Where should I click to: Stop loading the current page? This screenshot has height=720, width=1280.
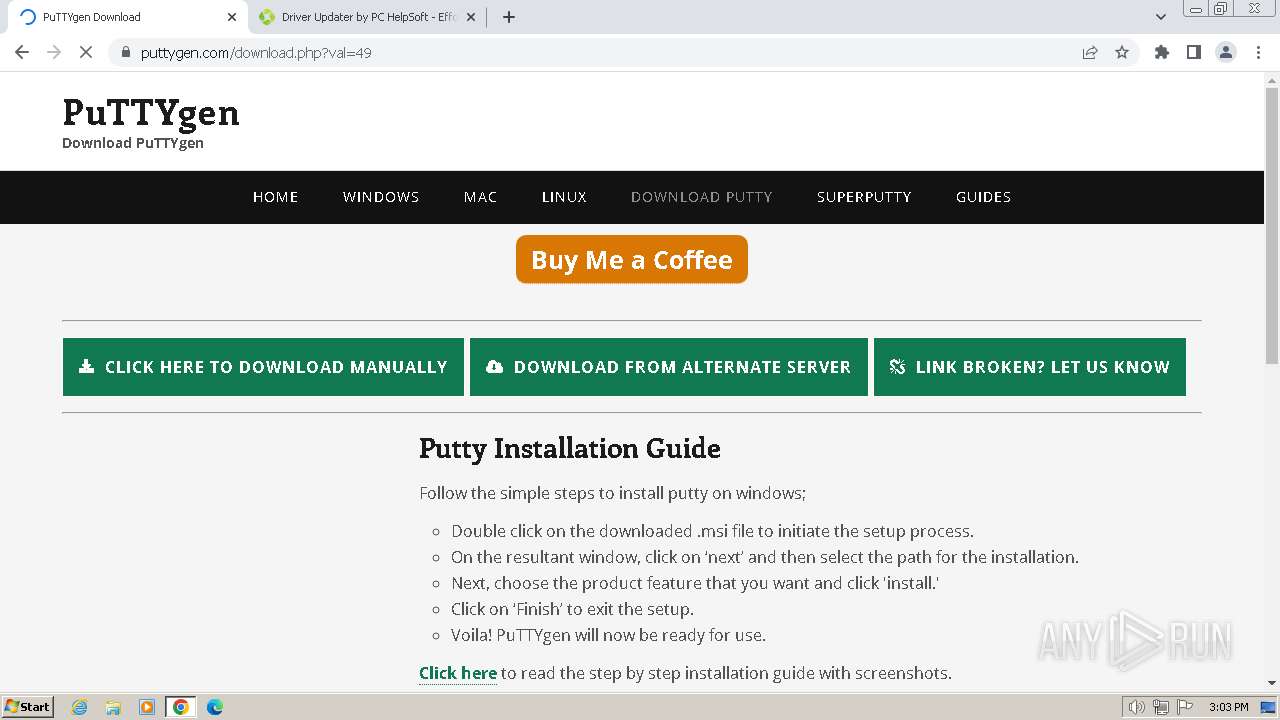coord(86,52)
